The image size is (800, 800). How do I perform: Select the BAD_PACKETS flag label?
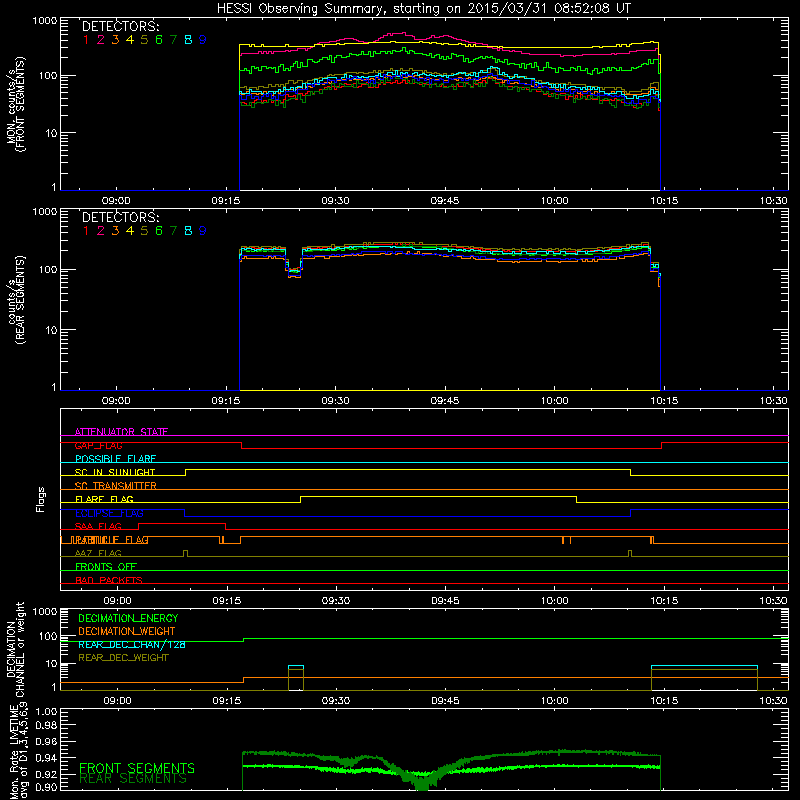(109, 580)
